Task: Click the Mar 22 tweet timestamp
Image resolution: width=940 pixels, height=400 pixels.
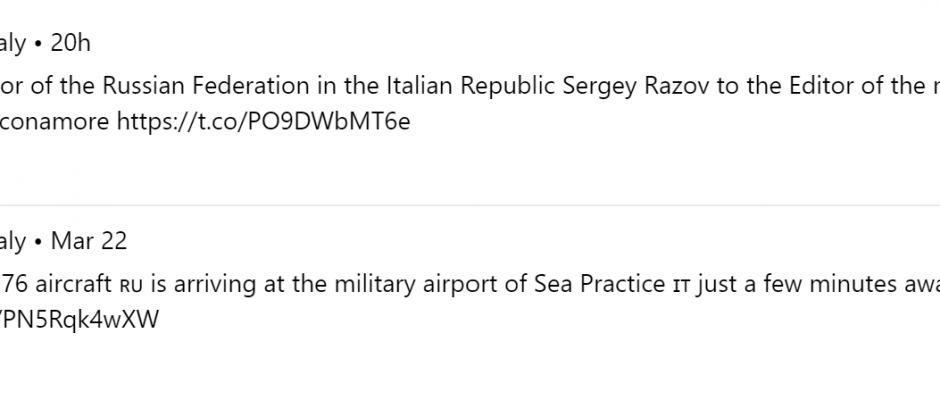Action: coord(89,241)
